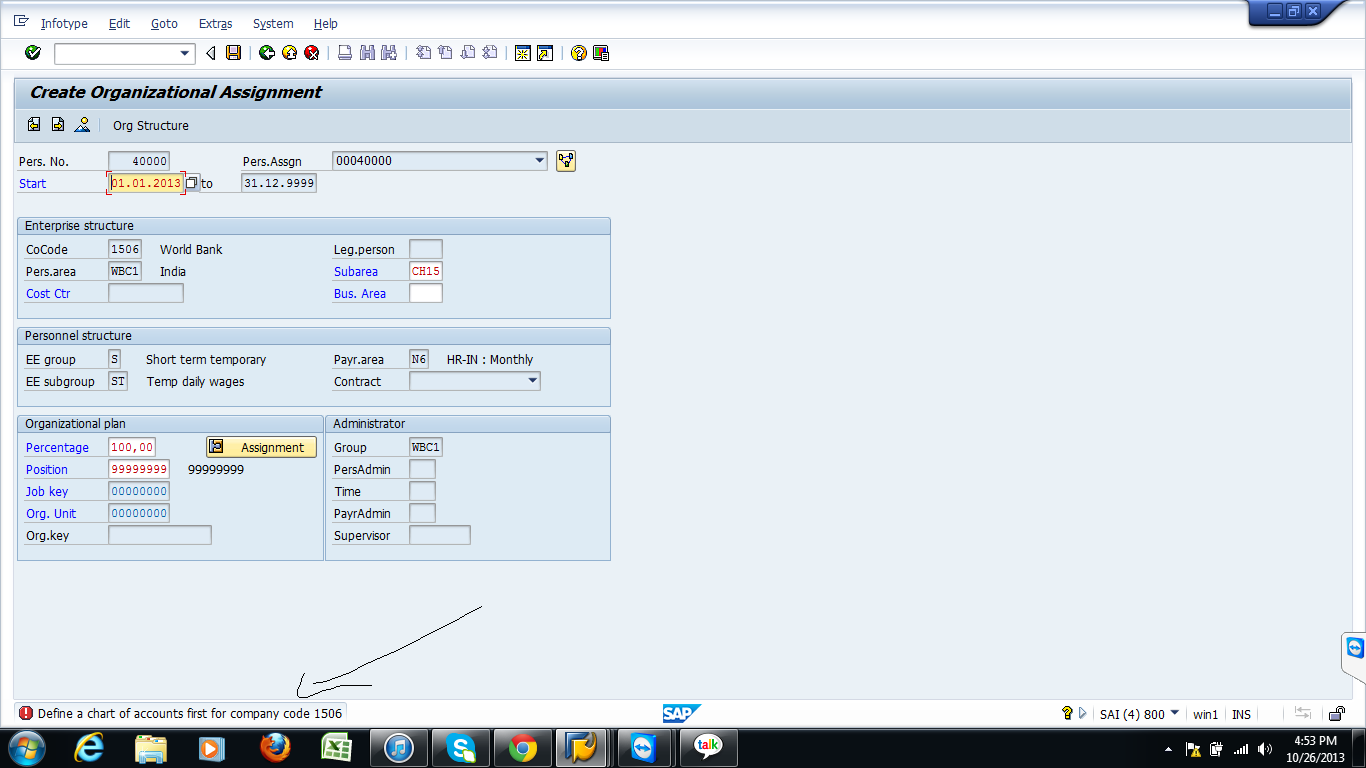Select the Back arrow icon
The height and width of the screenshot is (768, 1366).
coord(266,53)
